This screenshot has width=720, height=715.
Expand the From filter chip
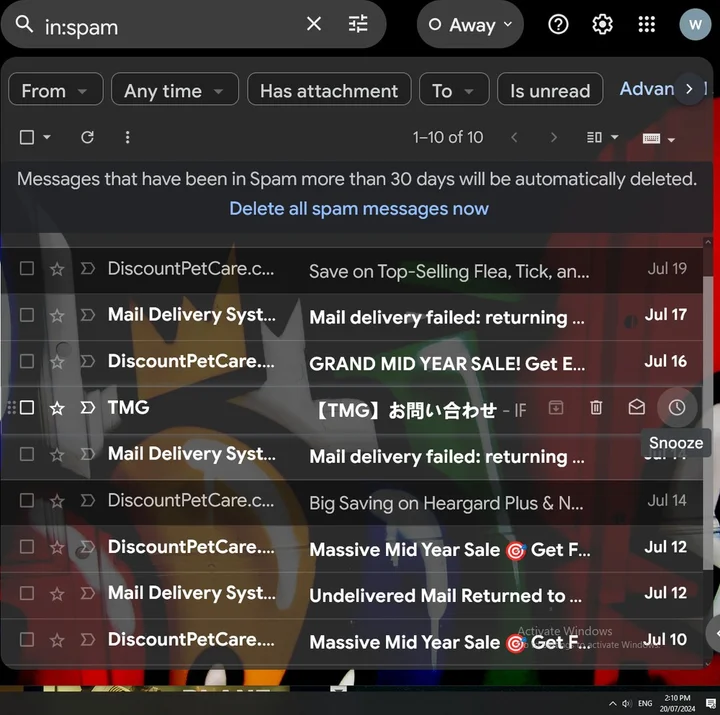click(x=56, y=90)
